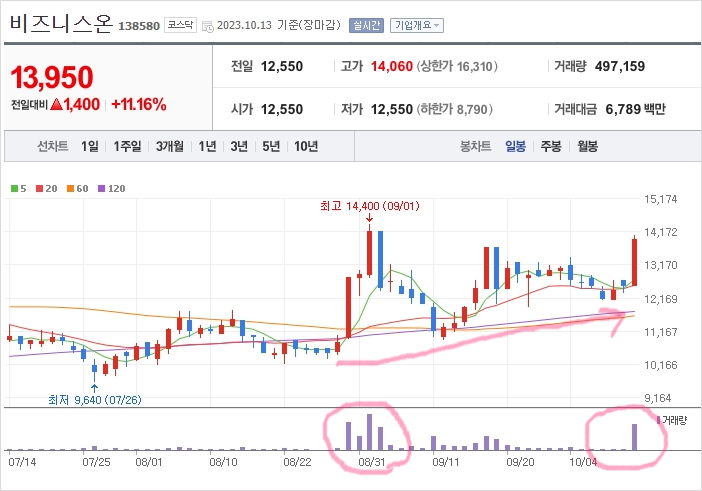This screenshot has width=702, height=491.
Task: Click the 최고 14,400 (09/01) label
Action: pos(370,206)
